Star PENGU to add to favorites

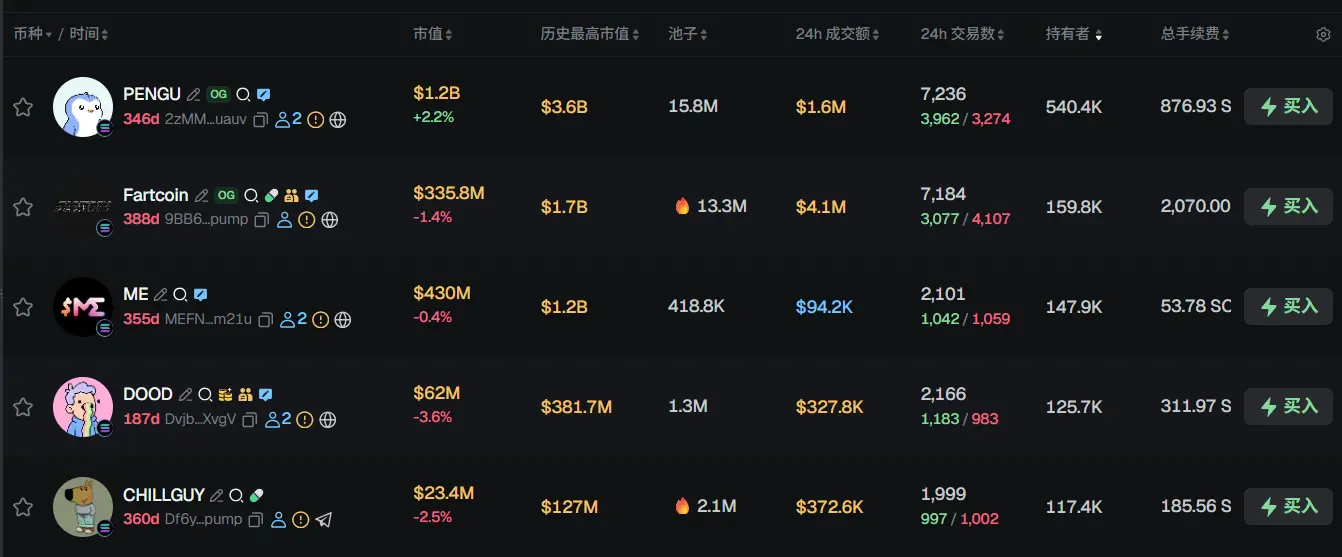point(23,107)
